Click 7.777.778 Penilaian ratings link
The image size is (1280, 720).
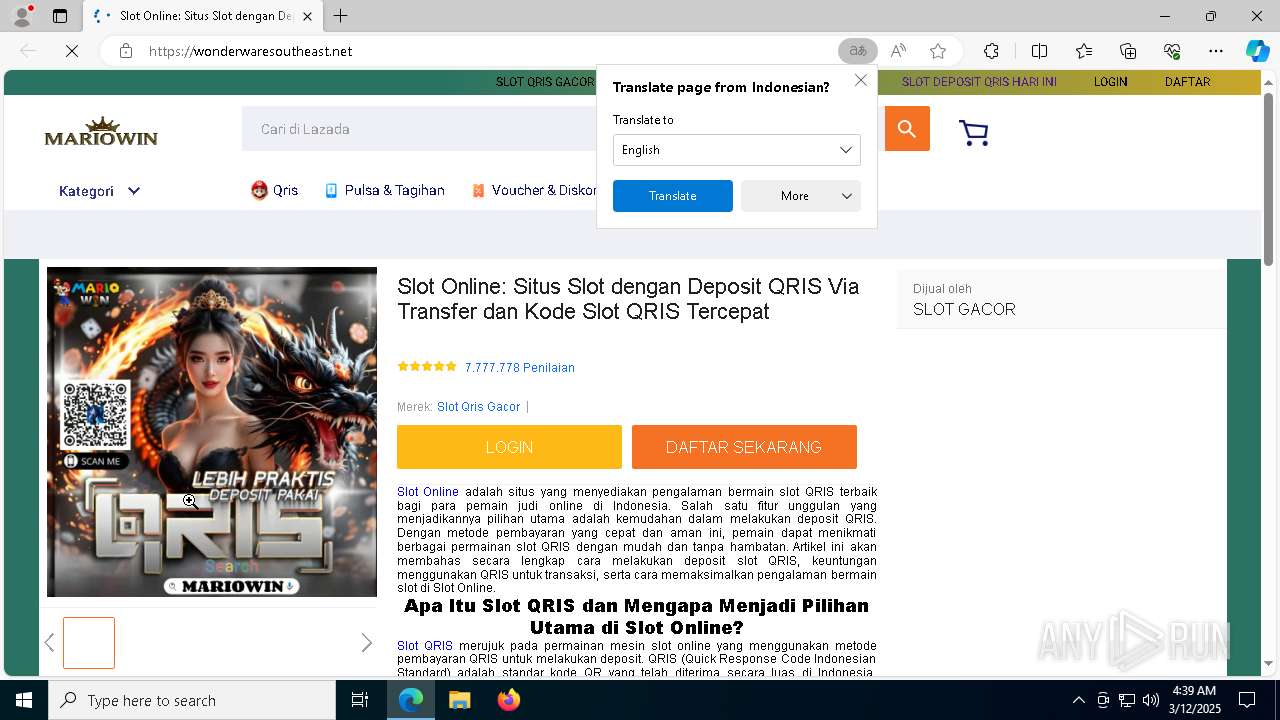[x=520, y=368]
